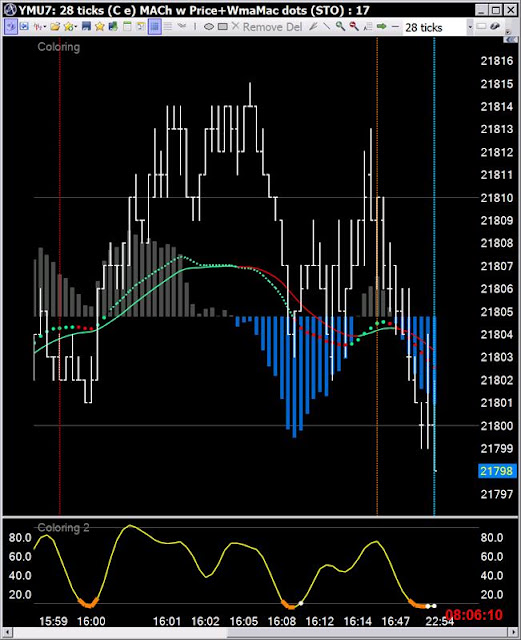Click the yellow star icon

pos(100,27)
